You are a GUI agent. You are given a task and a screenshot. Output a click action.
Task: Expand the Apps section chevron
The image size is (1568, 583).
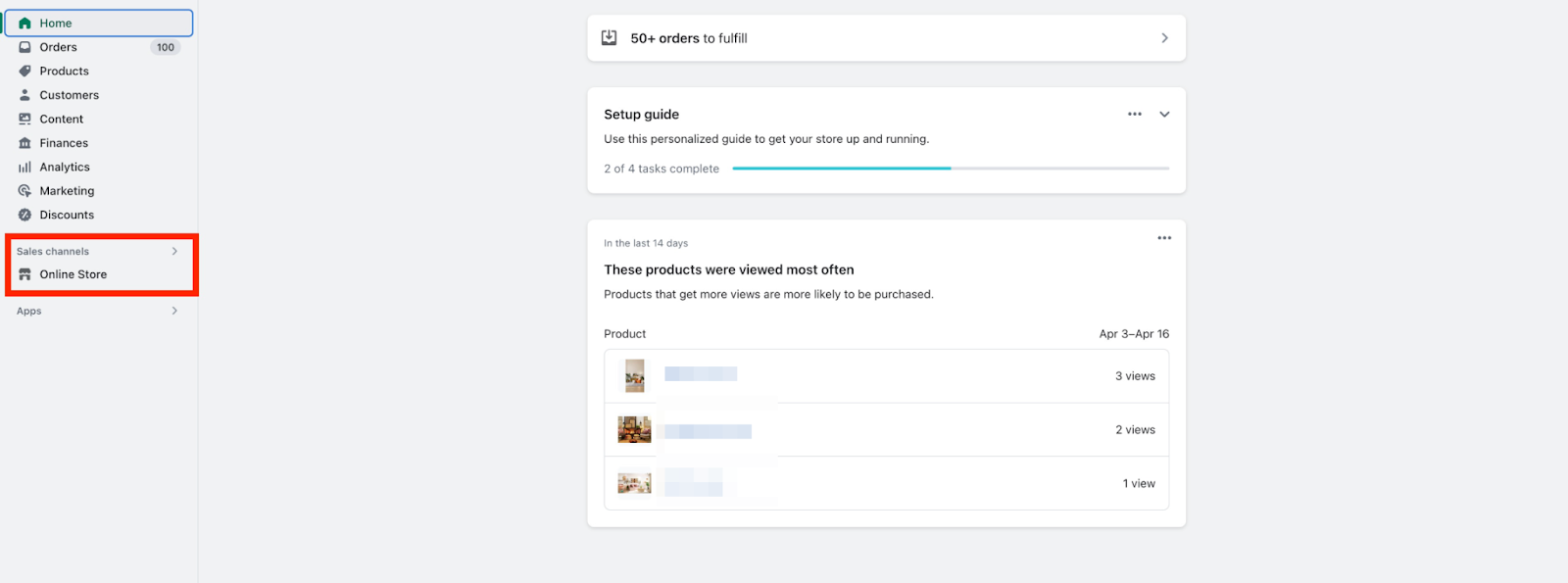(174, 311)
